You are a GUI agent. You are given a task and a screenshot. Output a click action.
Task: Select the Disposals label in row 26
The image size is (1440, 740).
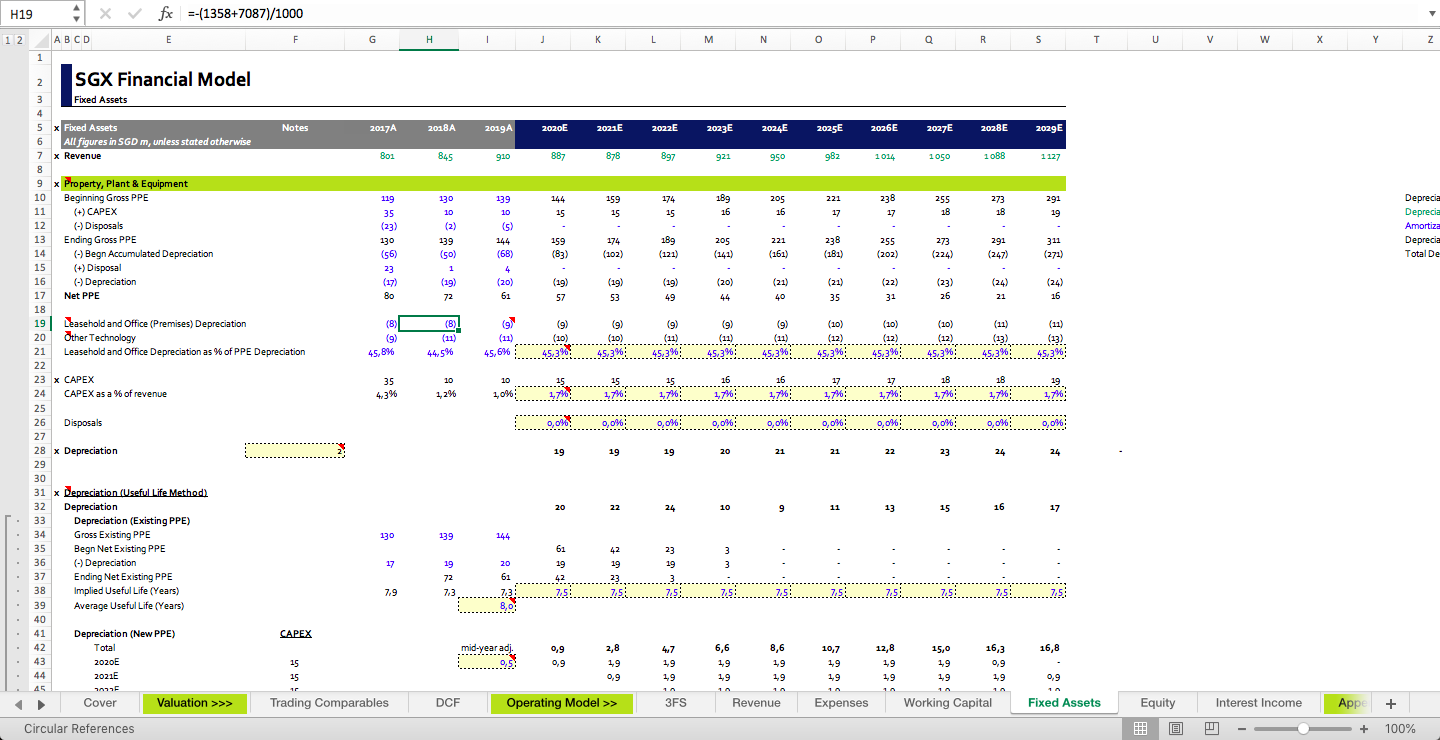[x=83, y=423]
